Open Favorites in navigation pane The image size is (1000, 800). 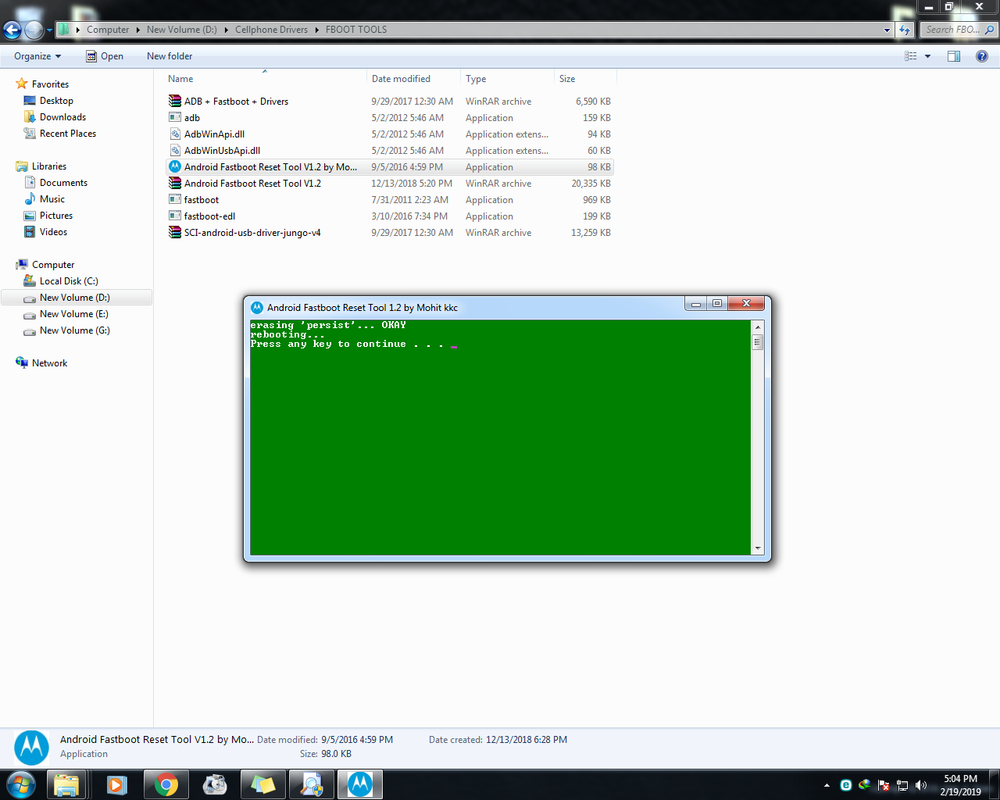coord(50,84)
